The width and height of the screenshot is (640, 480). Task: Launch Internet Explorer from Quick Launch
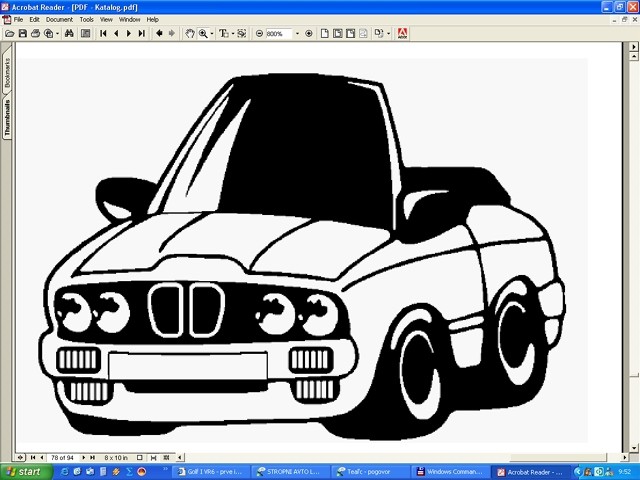(64, 472)
